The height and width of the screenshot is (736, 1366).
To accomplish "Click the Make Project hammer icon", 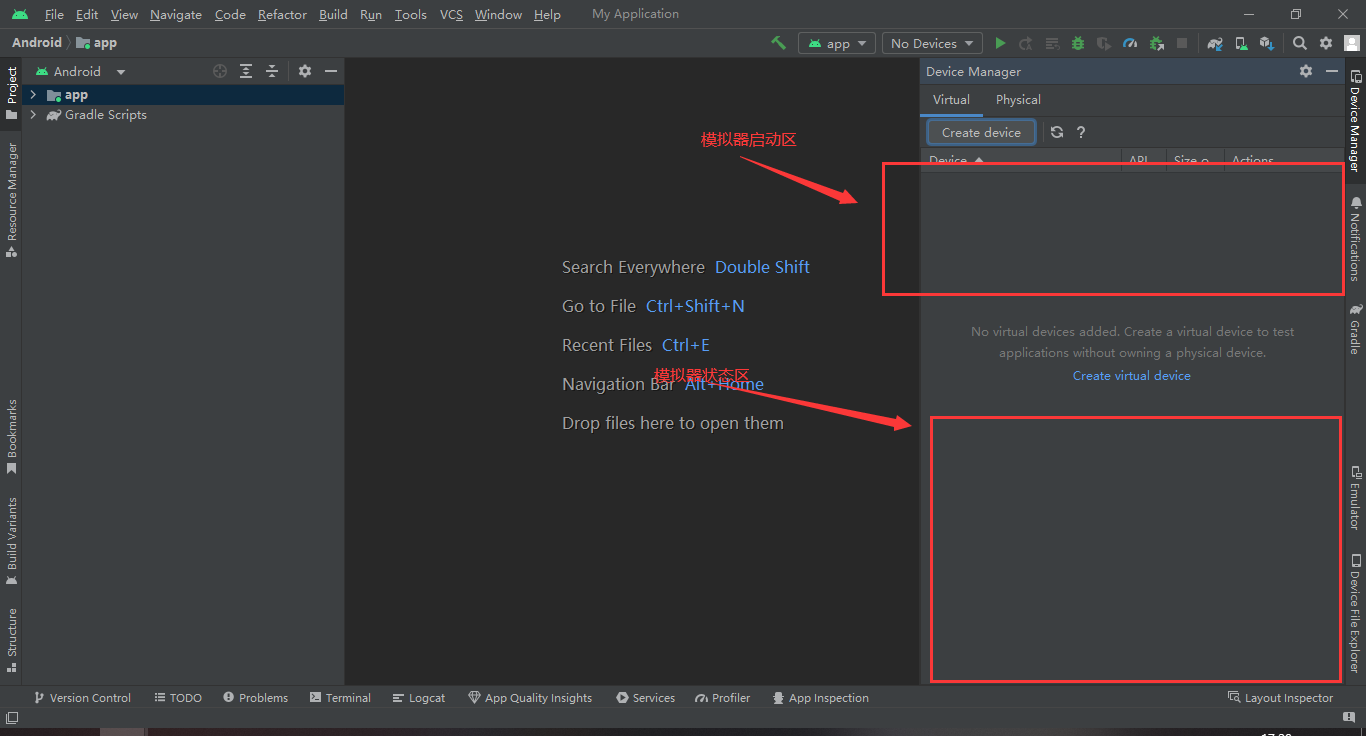I will coord(778,43).
